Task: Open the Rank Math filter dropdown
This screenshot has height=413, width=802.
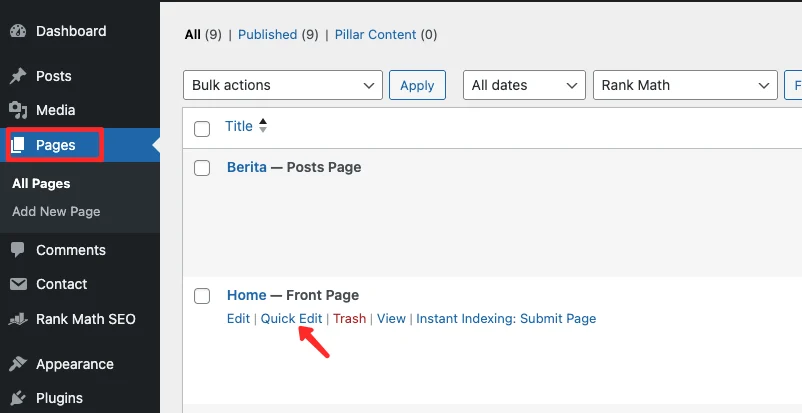Action: pos(685,85)
